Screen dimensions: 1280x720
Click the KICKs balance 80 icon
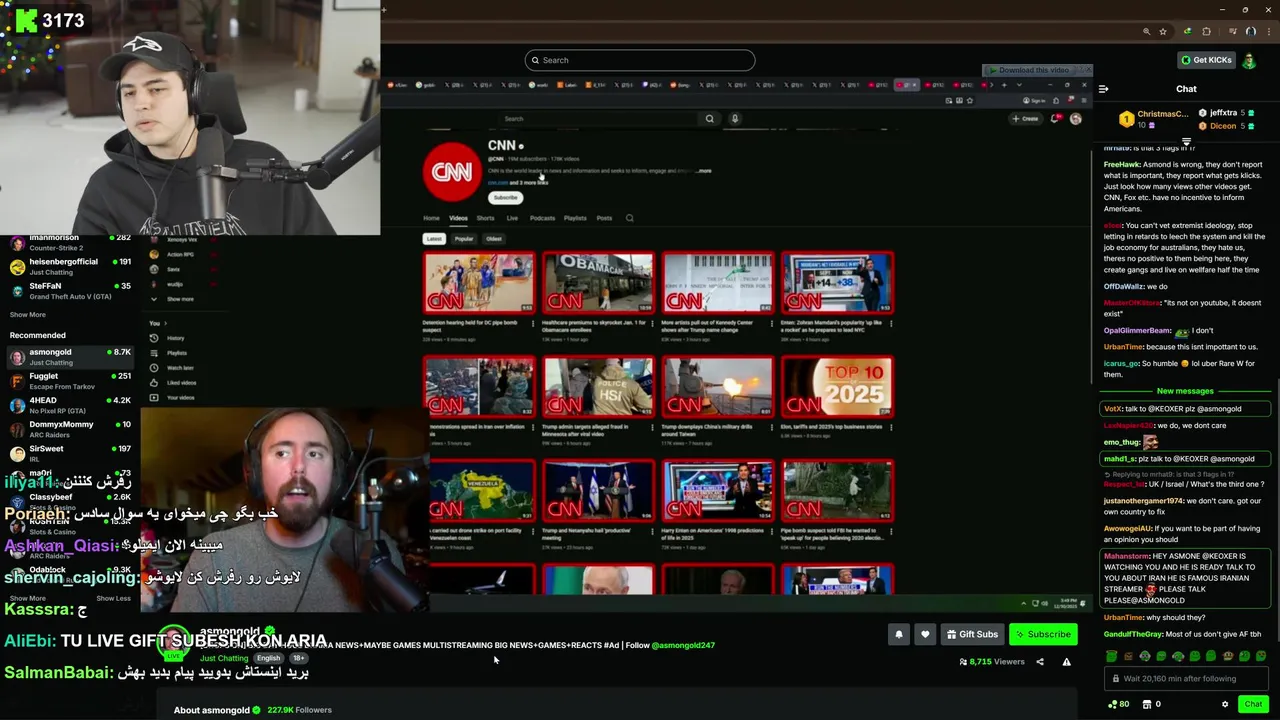(1118, 704)
